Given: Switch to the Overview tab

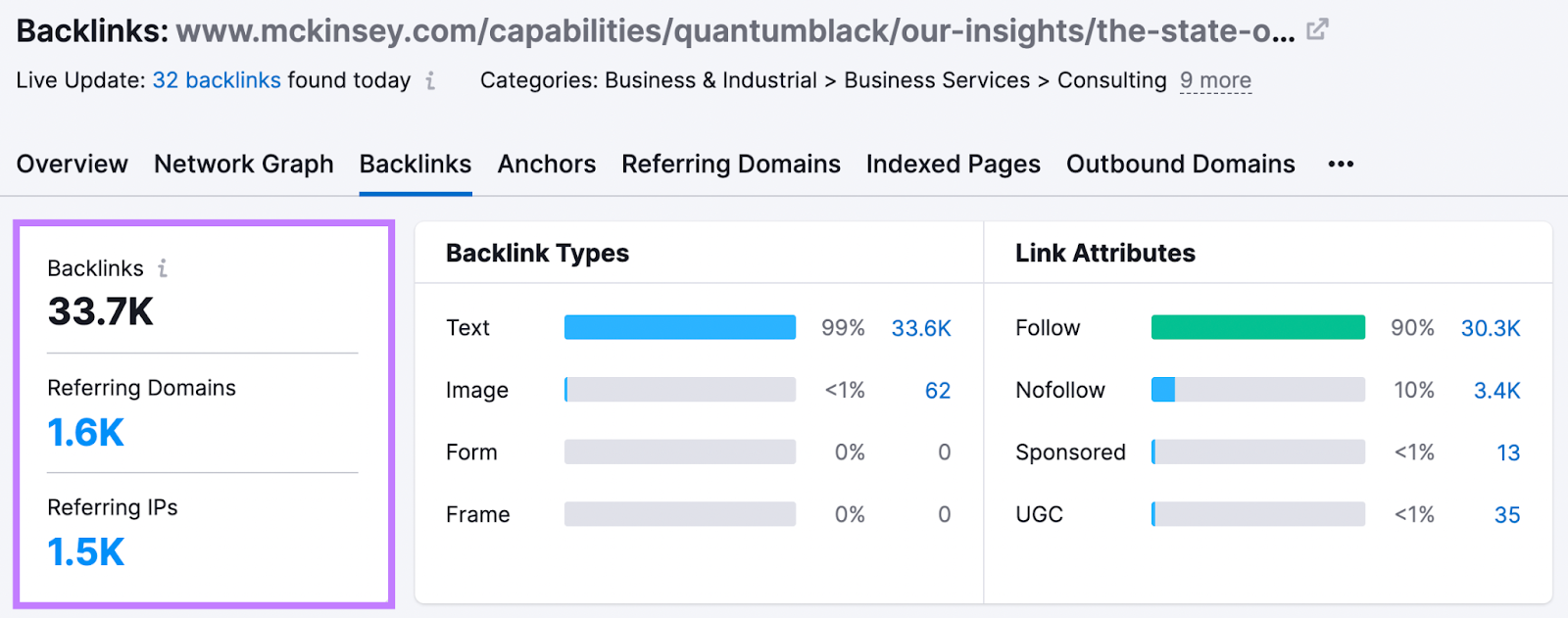Looking at the screenshot, I should (x=71, y=164).
